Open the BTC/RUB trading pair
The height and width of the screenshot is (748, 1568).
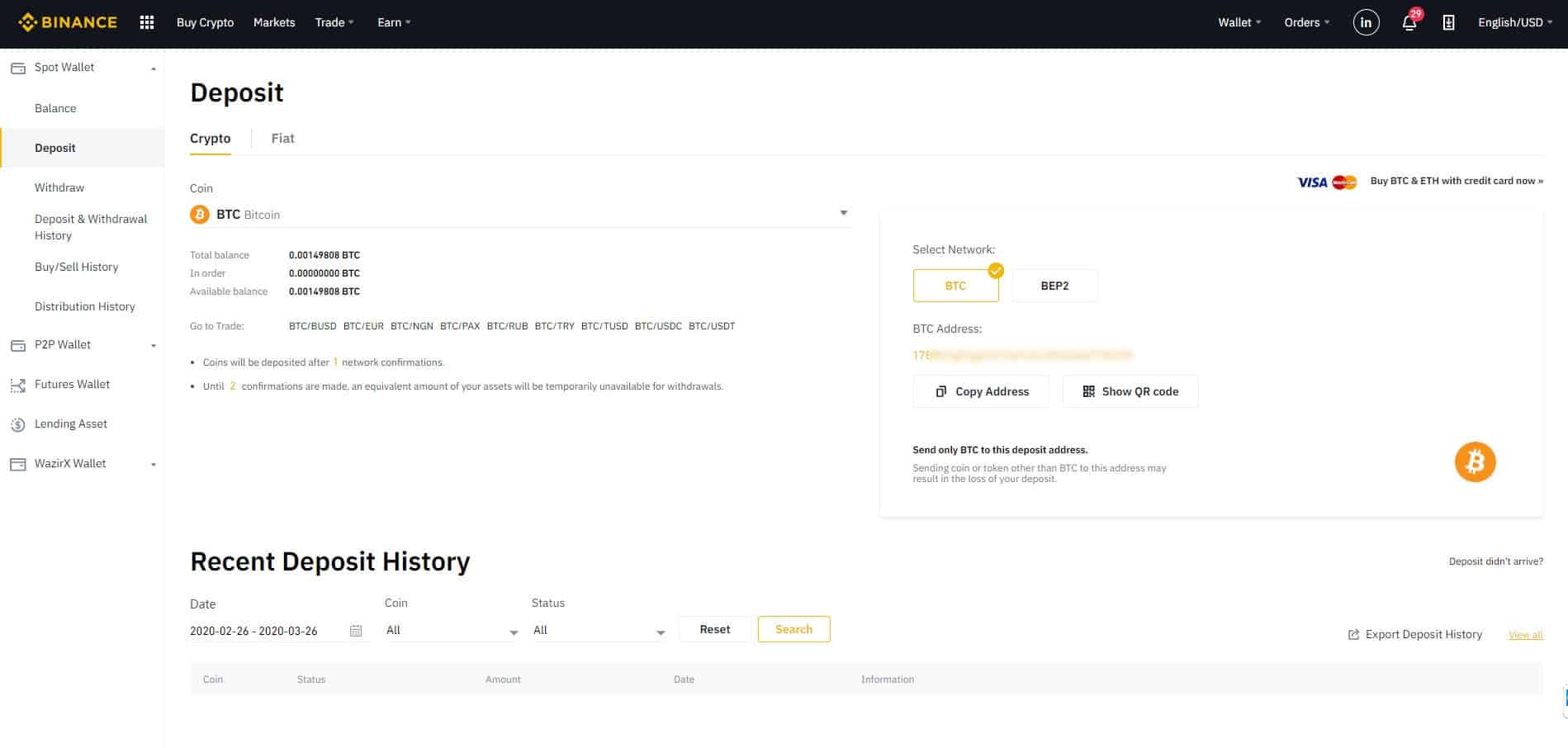coord(507,326)
